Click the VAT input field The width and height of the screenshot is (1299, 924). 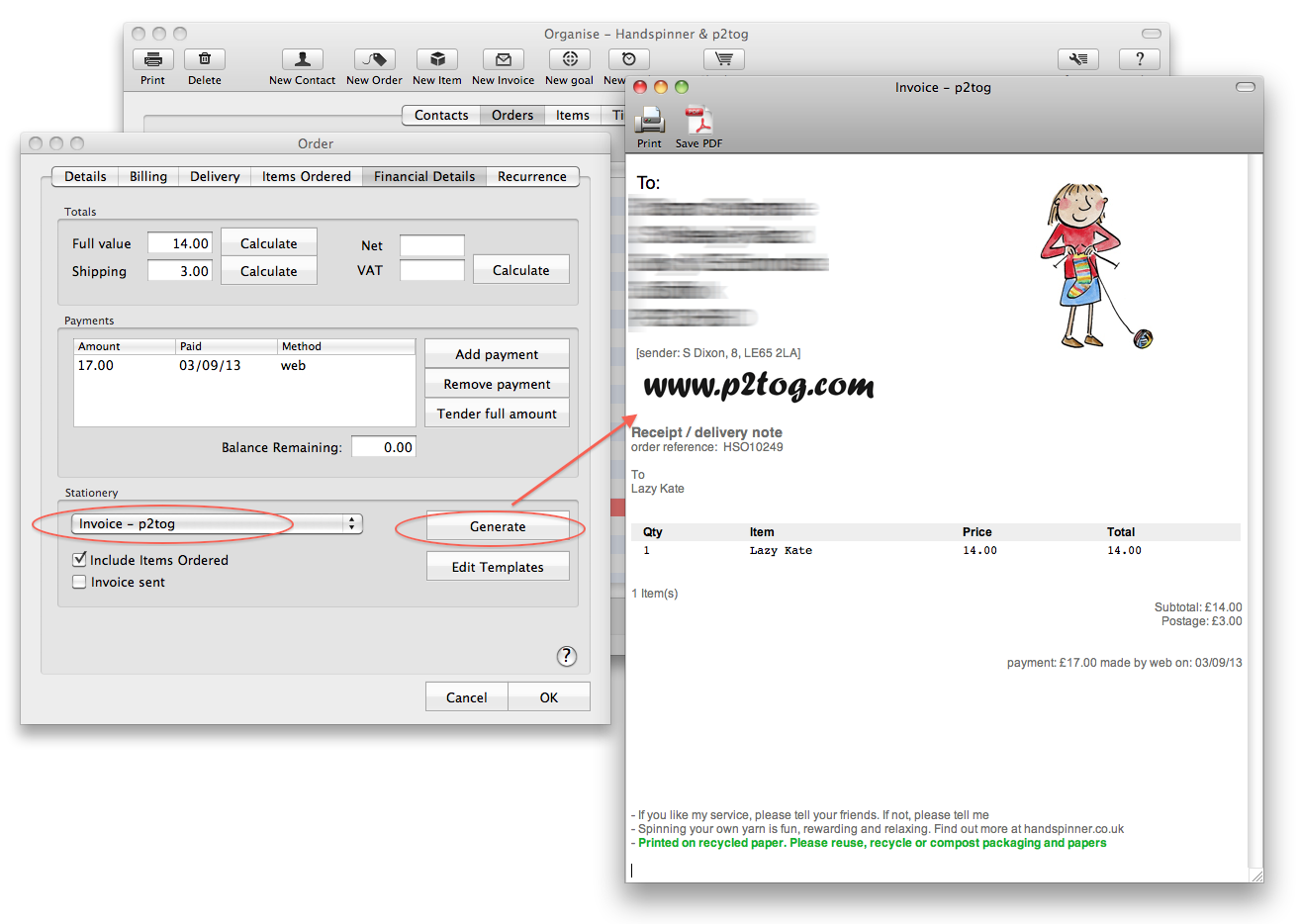432,270
